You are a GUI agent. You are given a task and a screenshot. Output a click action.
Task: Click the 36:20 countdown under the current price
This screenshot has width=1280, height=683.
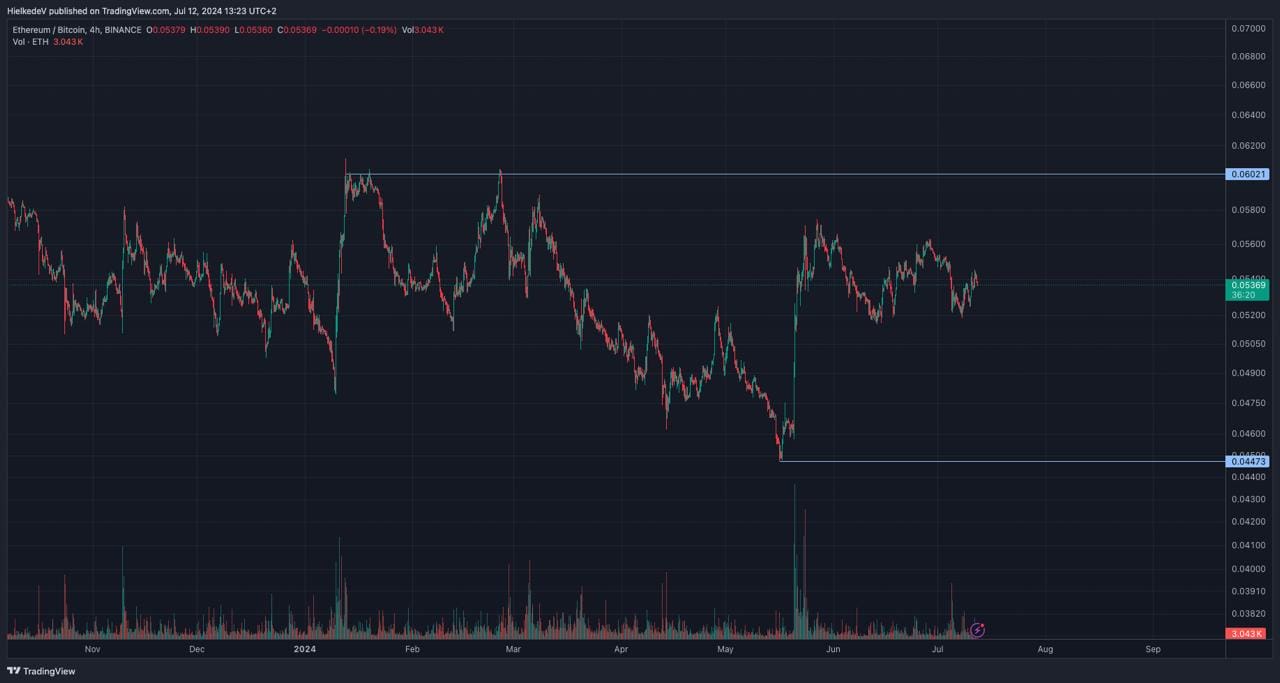[1243, 296]
